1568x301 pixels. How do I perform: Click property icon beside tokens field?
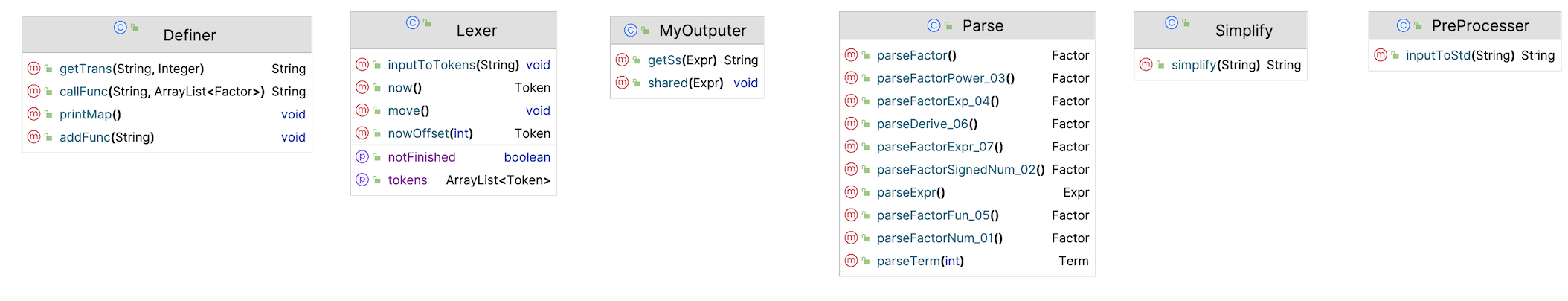coord(362,180)
